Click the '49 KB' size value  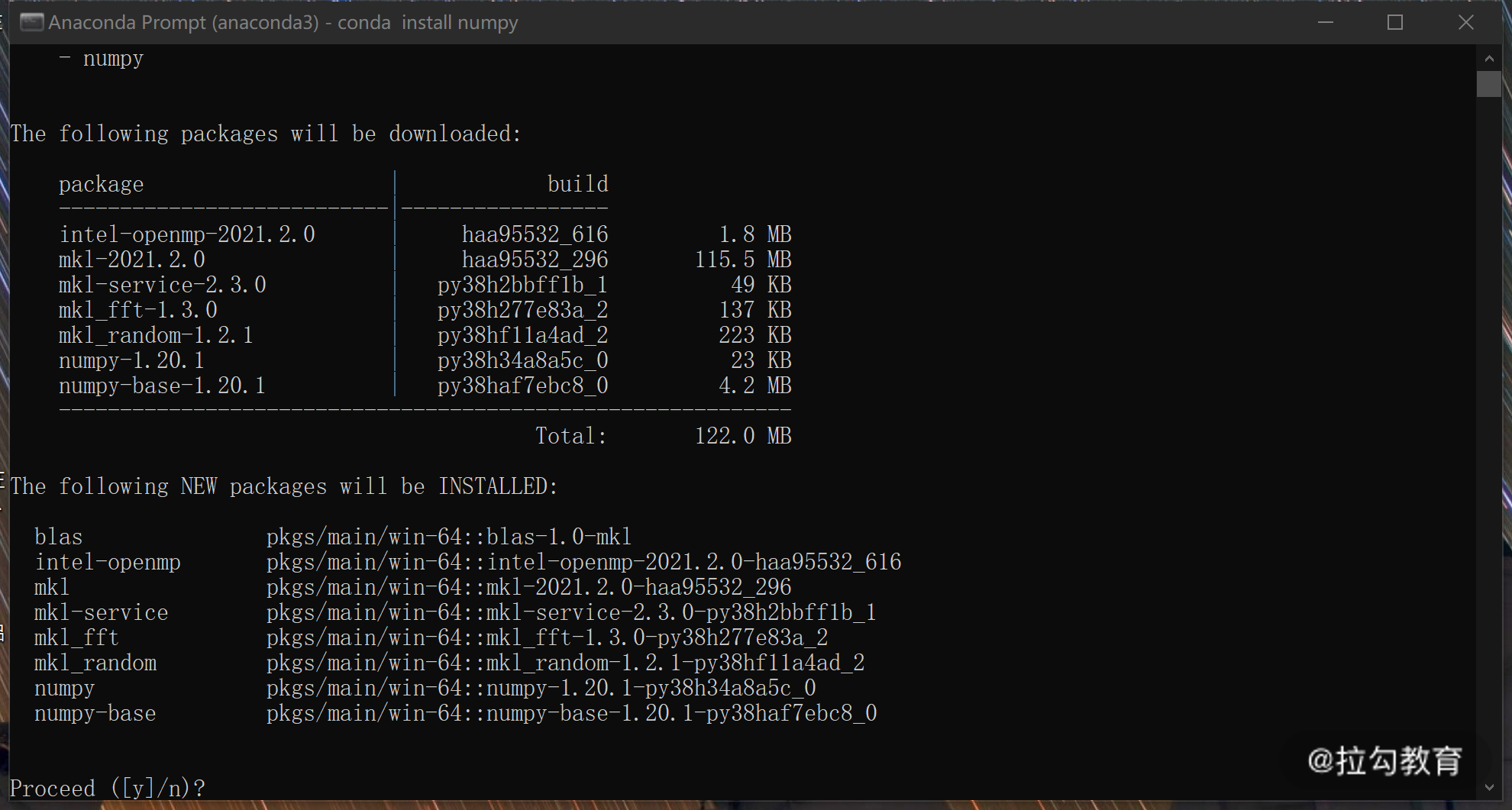pos(761,285)
